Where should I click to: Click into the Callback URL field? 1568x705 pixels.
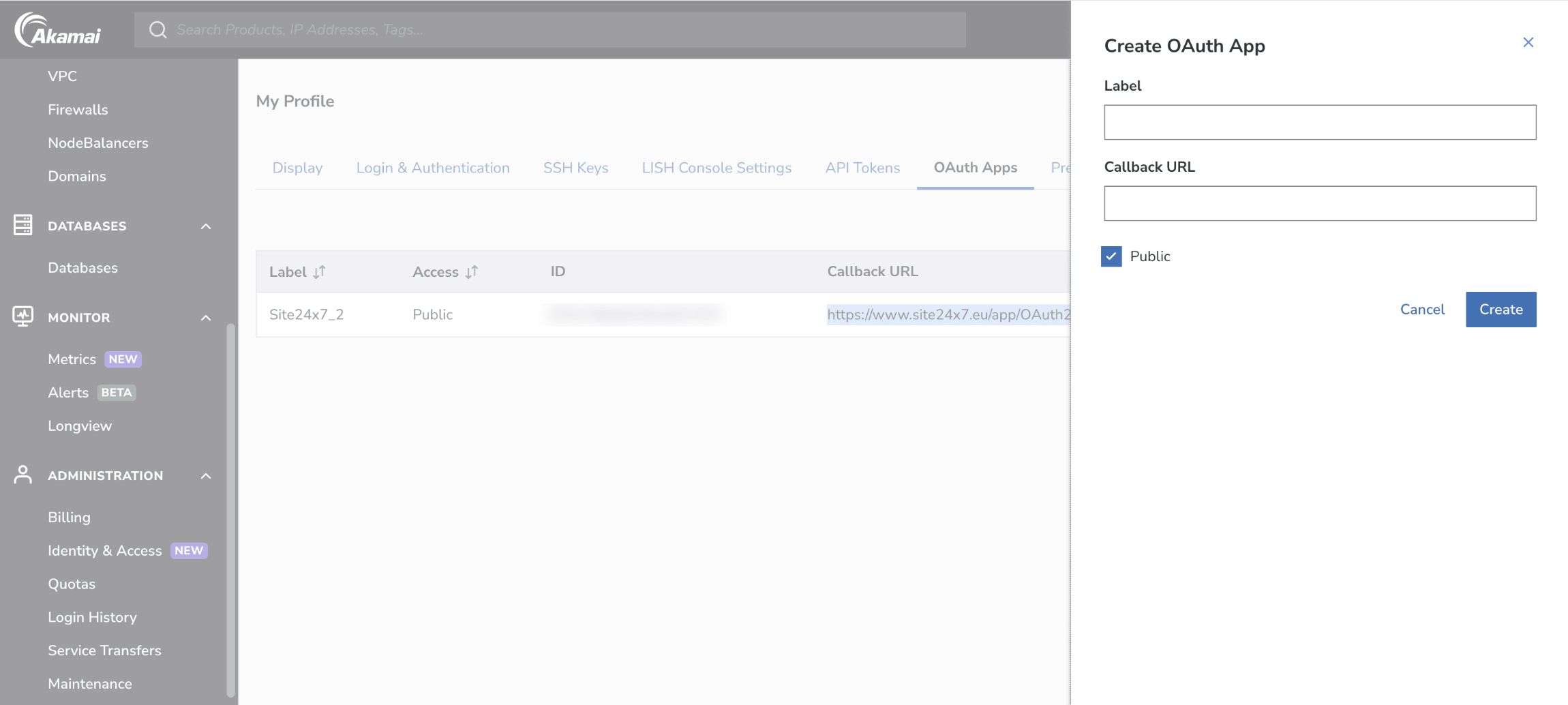(1320, 203)
